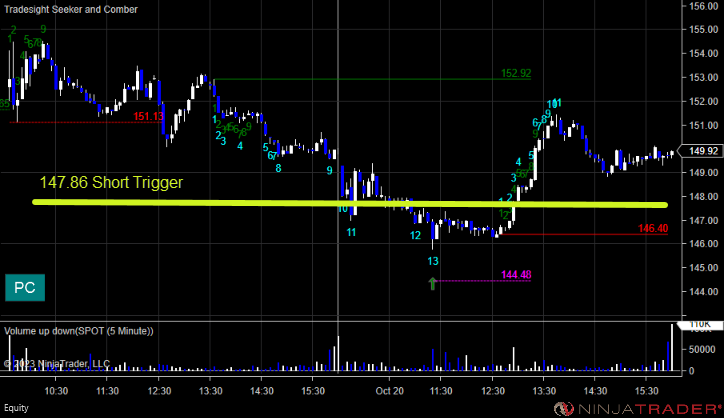Screen dimensions: 724x418
Task: Click the 10:30 time axis label
Action: [56, 391]
